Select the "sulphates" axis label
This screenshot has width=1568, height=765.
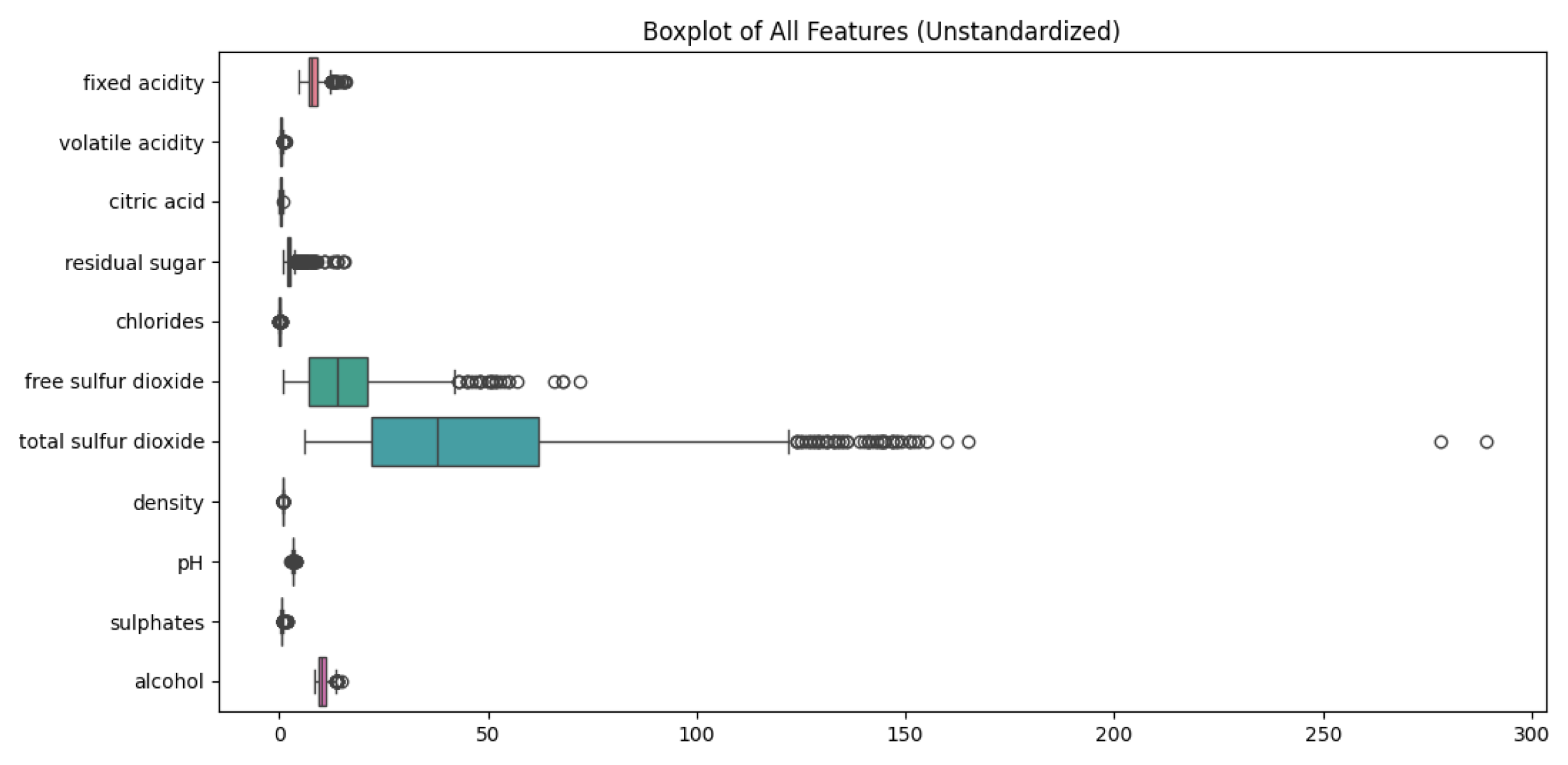157,622
